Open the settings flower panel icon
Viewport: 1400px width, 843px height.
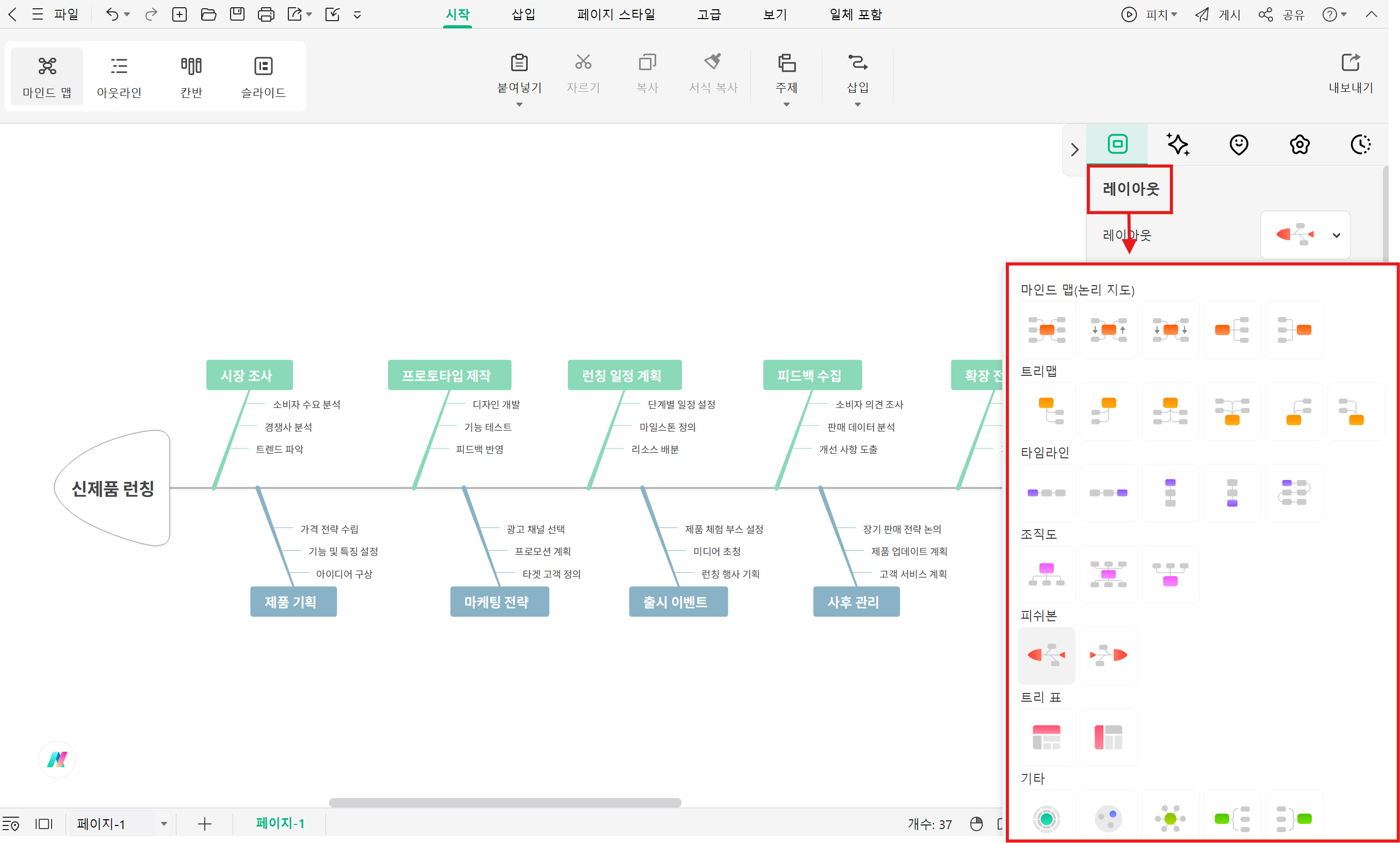pyautogui.click(x=1299, y=144)
